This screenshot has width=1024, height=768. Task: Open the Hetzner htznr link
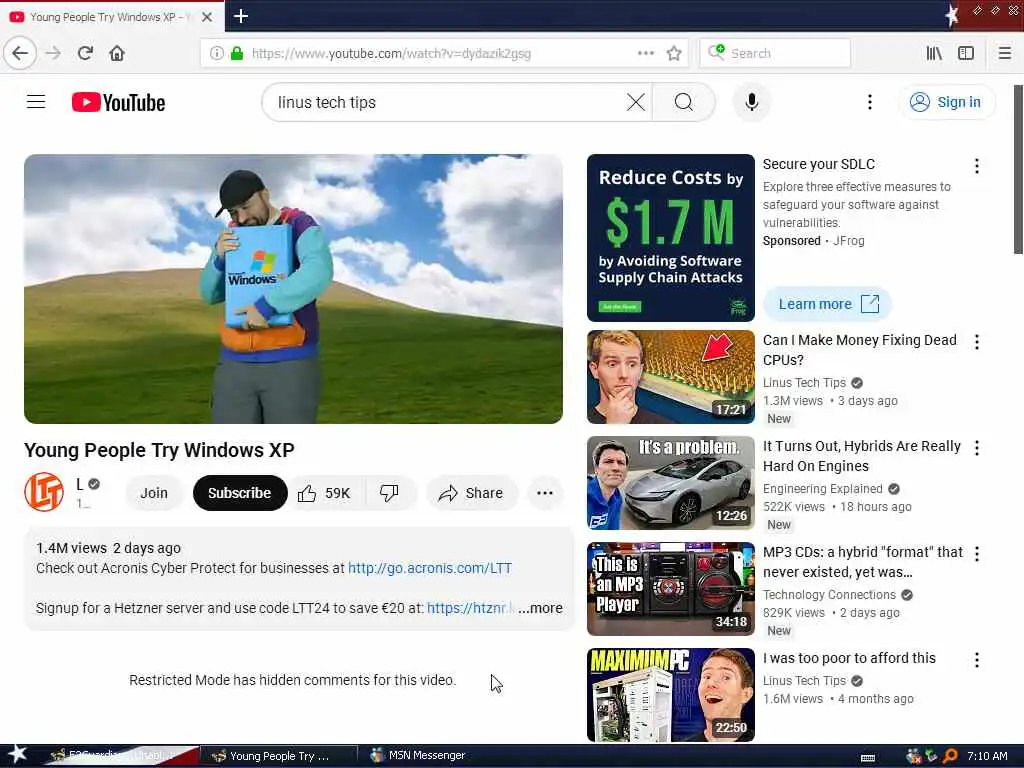pyautogui.click(x=470, y=608)
